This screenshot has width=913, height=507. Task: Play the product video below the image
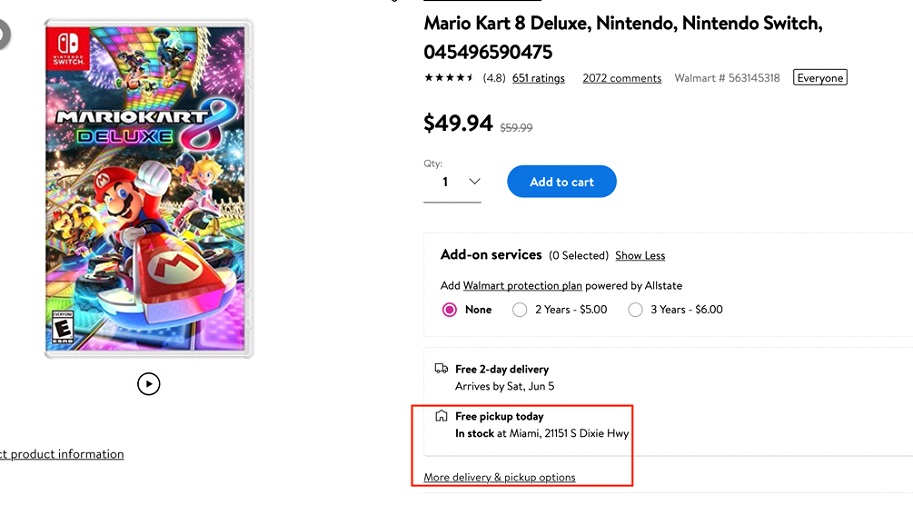coord(149,384)
